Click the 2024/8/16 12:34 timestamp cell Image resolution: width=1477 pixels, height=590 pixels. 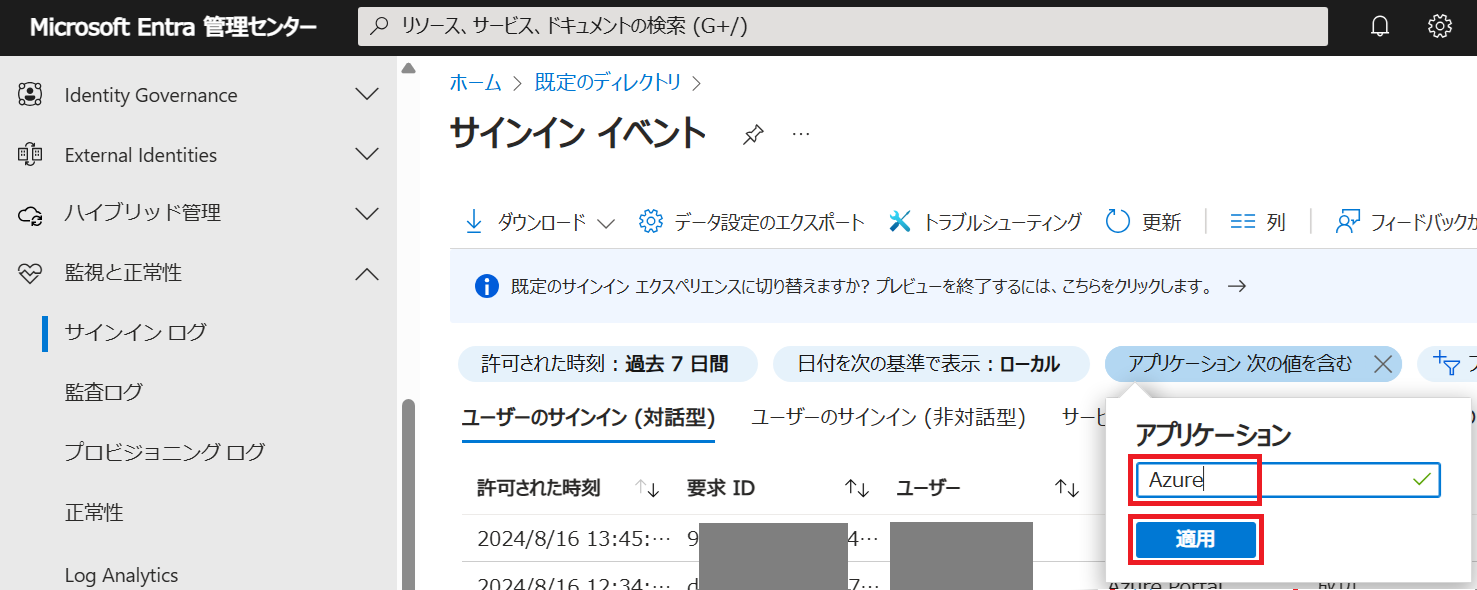574,583
